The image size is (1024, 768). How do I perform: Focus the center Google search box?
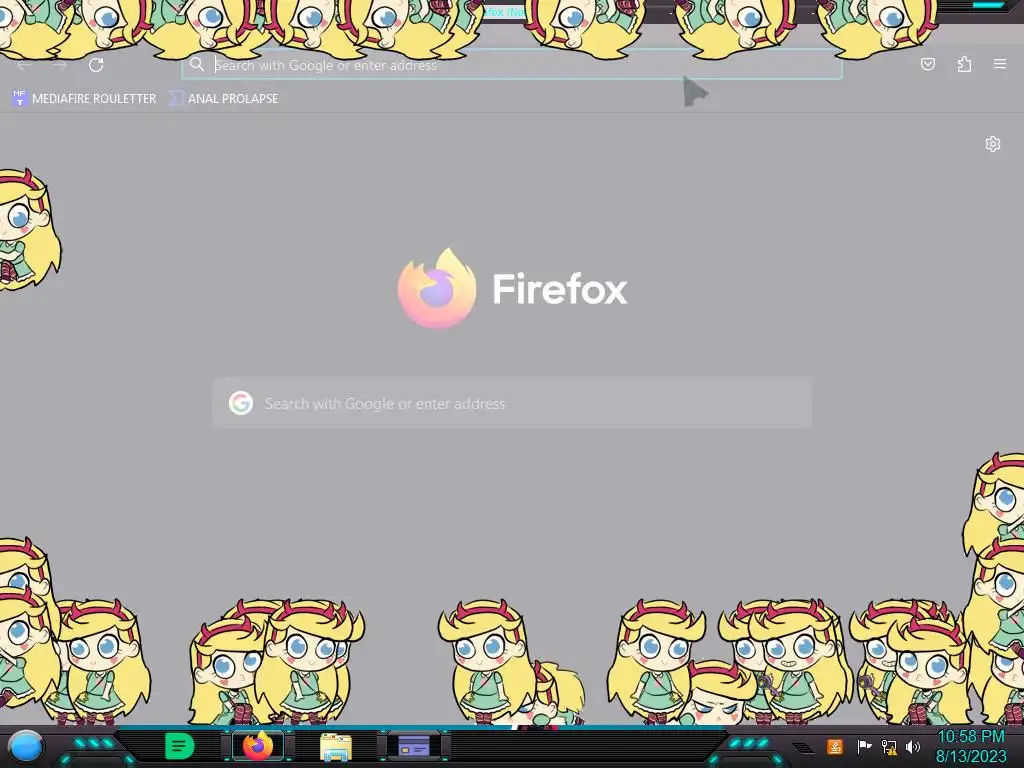[x=512, y=403]
